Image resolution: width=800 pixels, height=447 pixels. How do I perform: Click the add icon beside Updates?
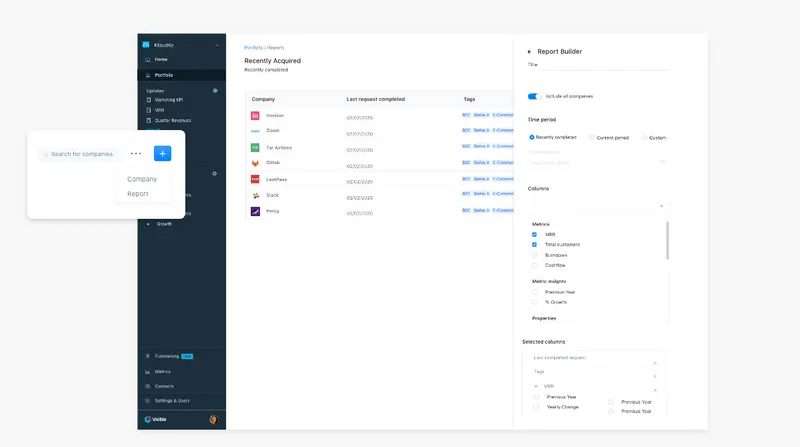tap(215, 90)
